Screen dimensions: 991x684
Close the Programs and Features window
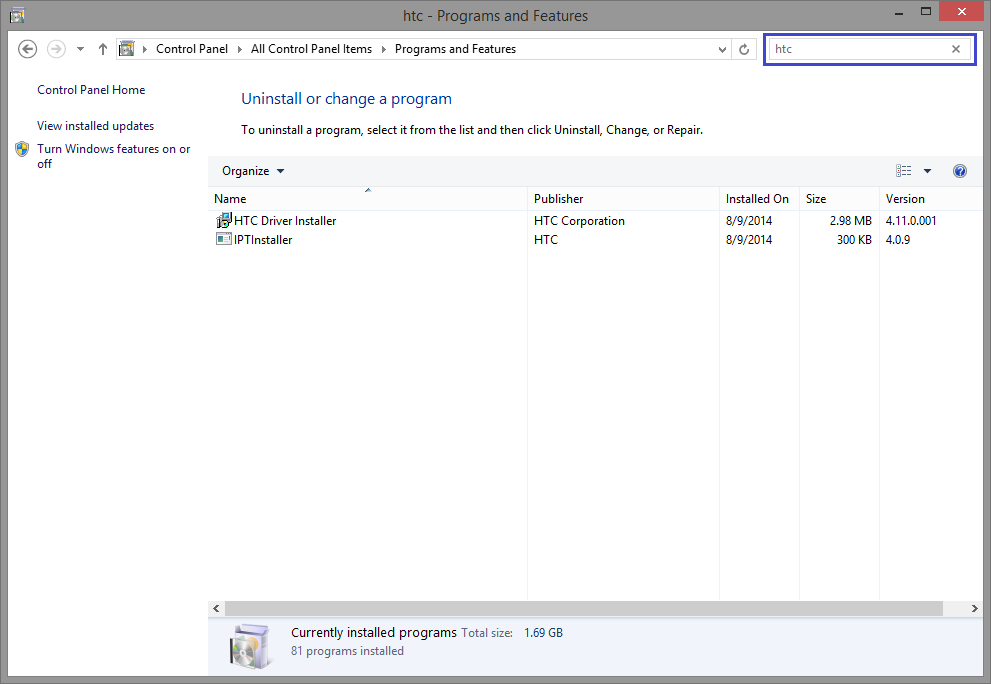coord(961,11)
